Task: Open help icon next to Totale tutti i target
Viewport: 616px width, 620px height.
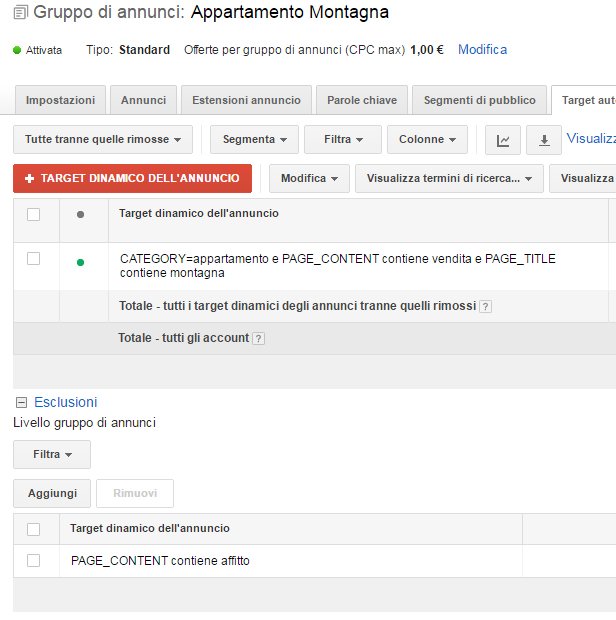Action: pos(486,306)
